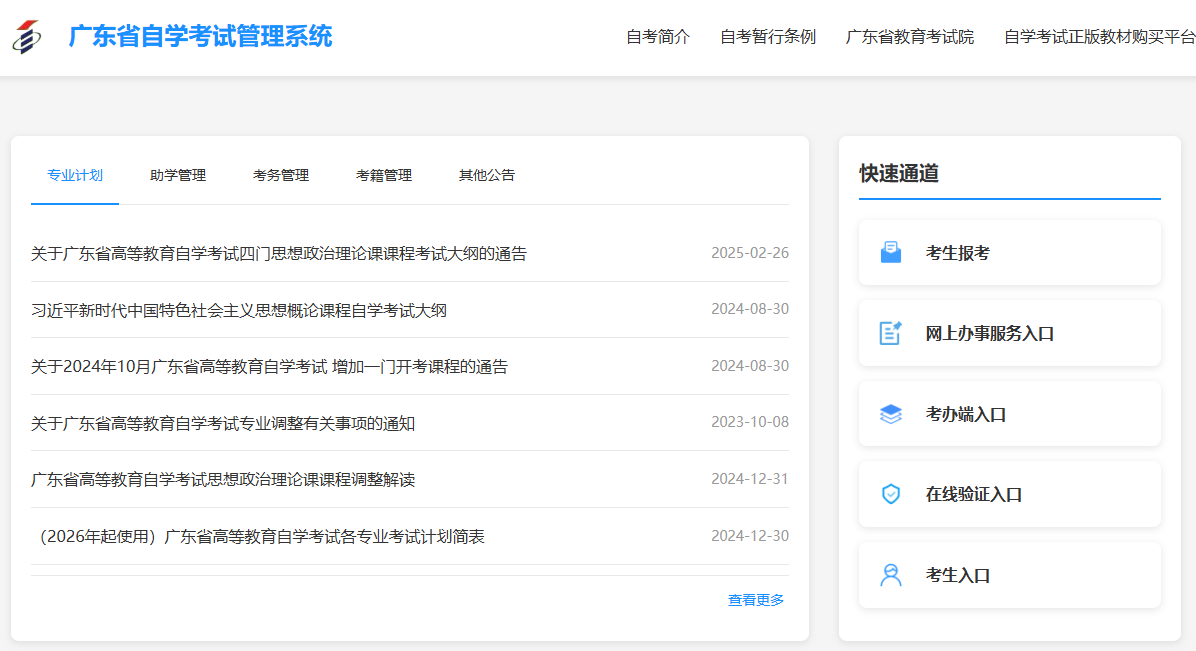
Task: Open the 专业调整有关事项的通知 notice
Action: pos(223,423)
